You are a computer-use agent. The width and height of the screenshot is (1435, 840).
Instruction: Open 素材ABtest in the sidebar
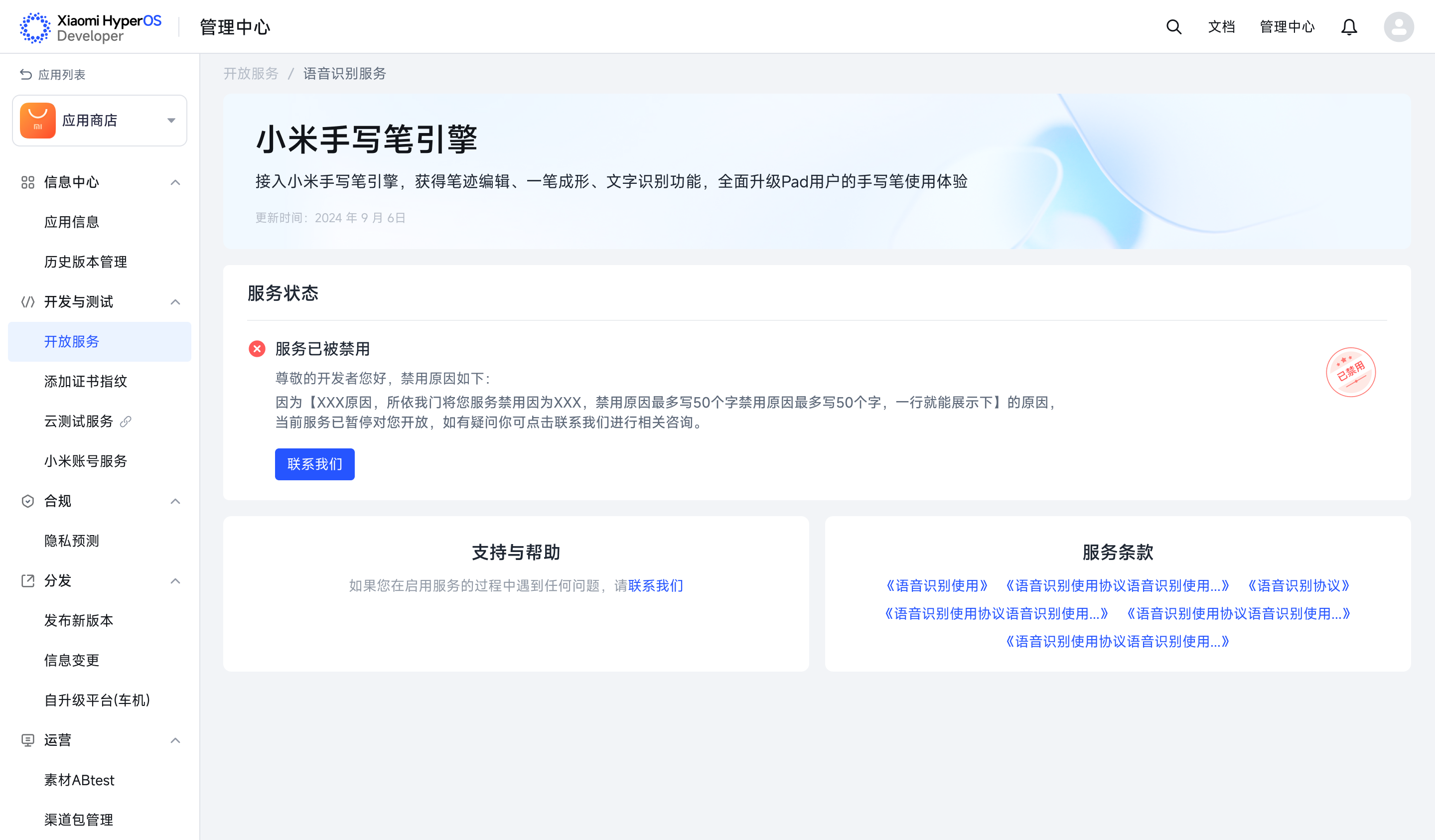pyautogui.click(x=100, y=780)
